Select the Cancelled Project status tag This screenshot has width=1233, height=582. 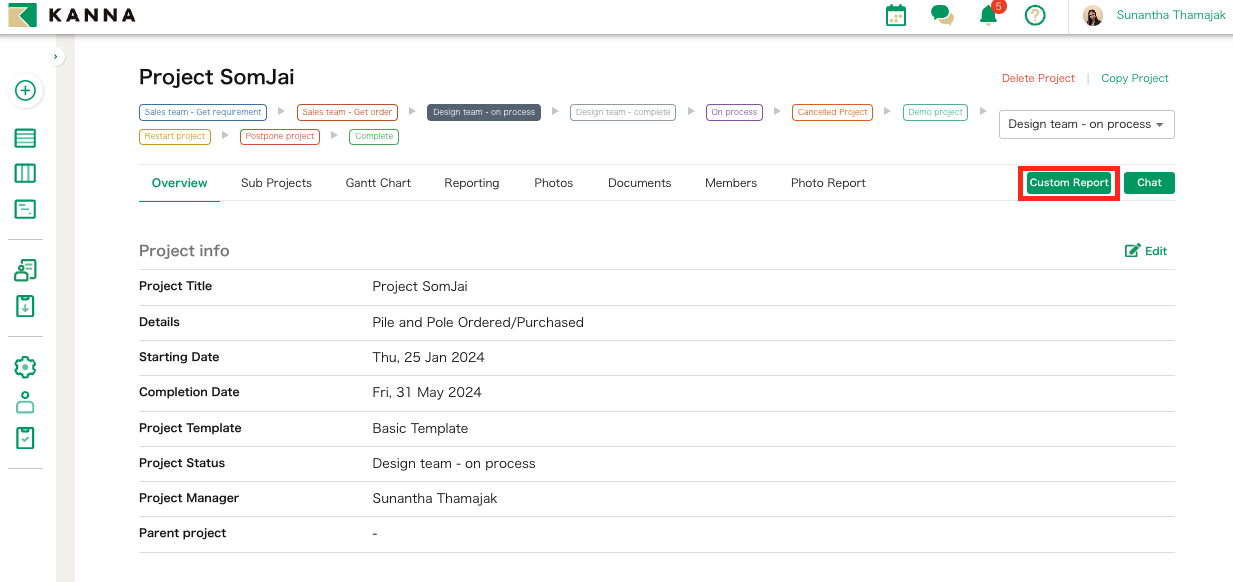(832, 112)
